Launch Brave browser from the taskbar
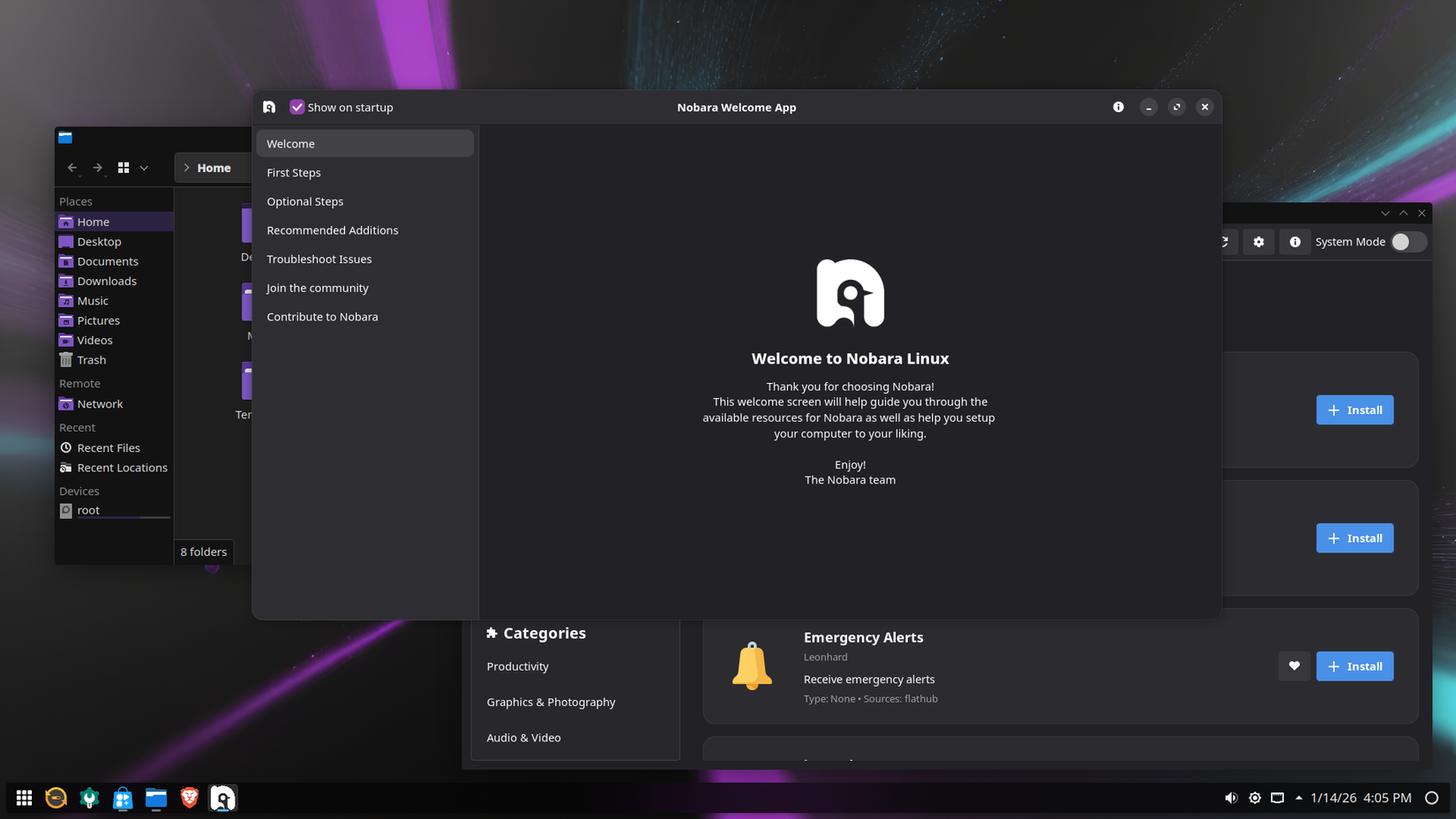 click(x=189, y=797)
